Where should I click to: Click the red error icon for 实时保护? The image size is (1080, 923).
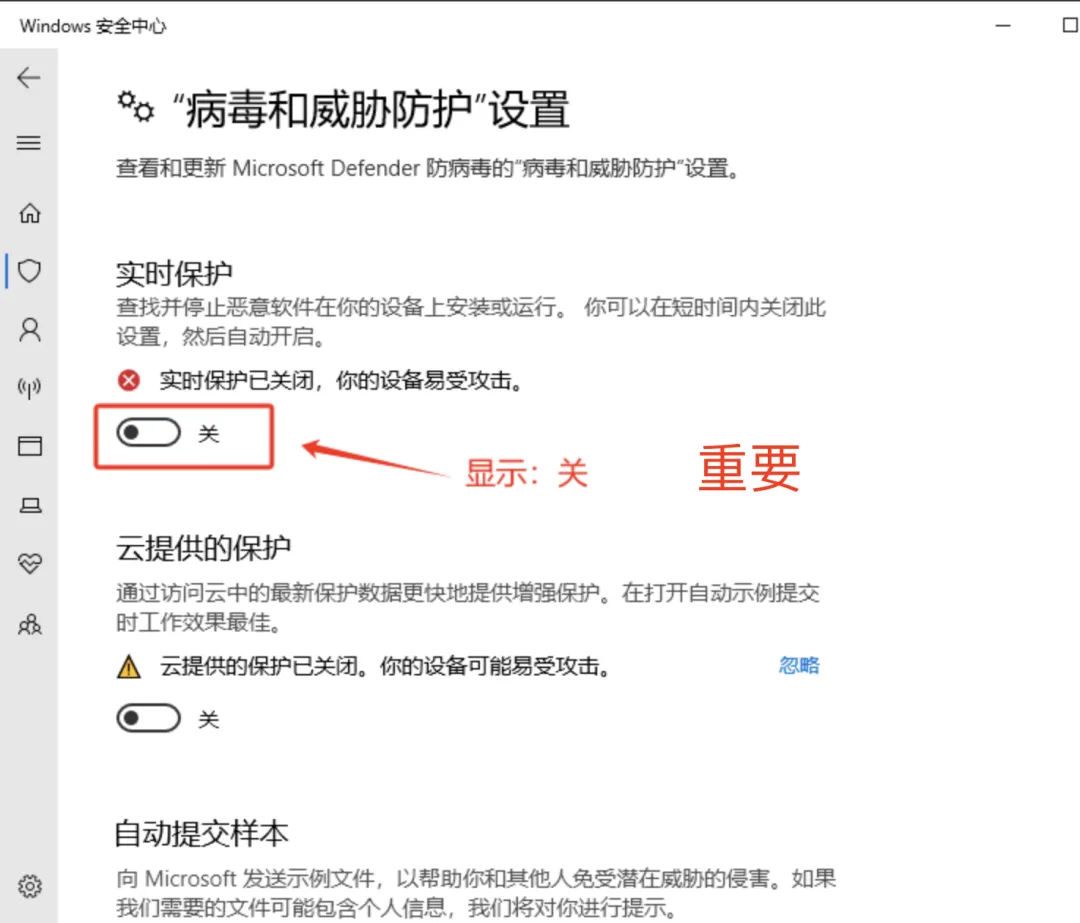(129, 380)
